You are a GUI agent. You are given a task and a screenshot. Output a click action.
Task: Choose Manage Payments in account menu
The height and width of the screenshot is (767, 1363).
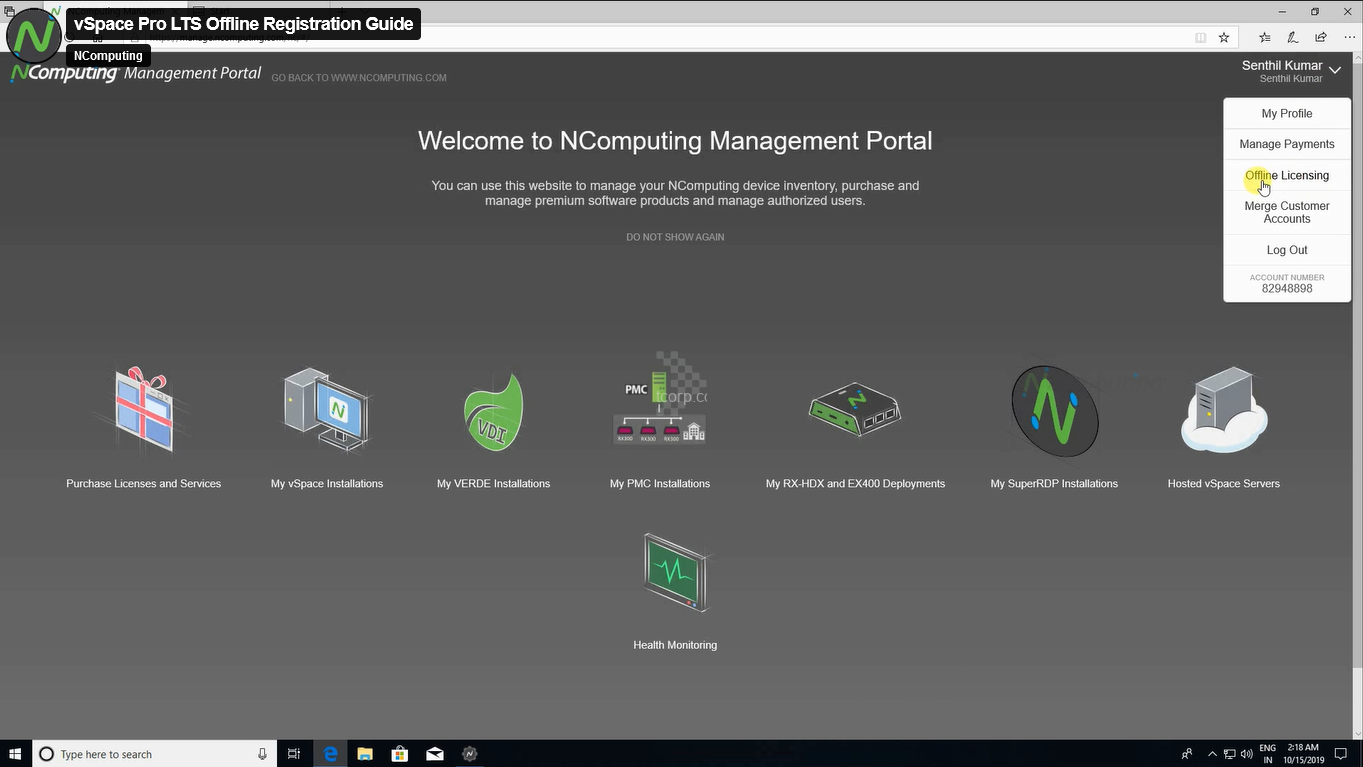coord(1286,144)
